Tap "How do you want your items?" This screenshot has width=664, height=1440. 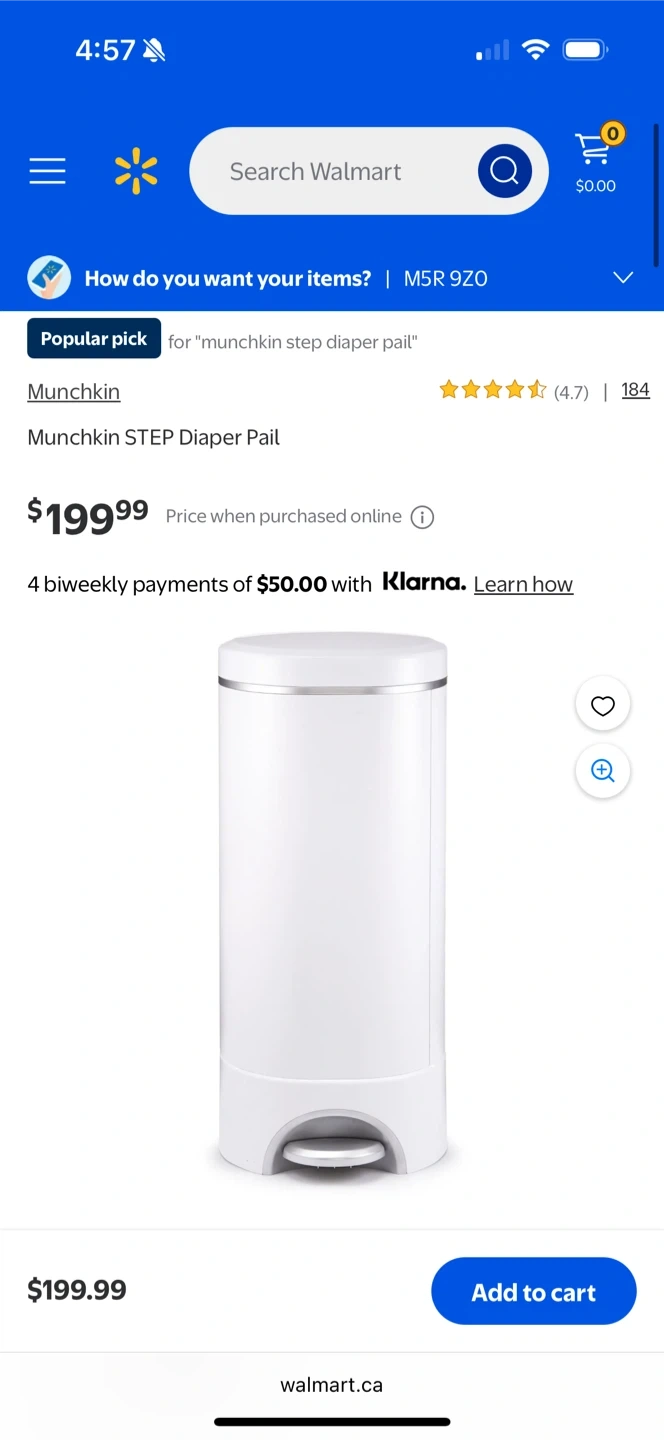(x=228, y=279)
